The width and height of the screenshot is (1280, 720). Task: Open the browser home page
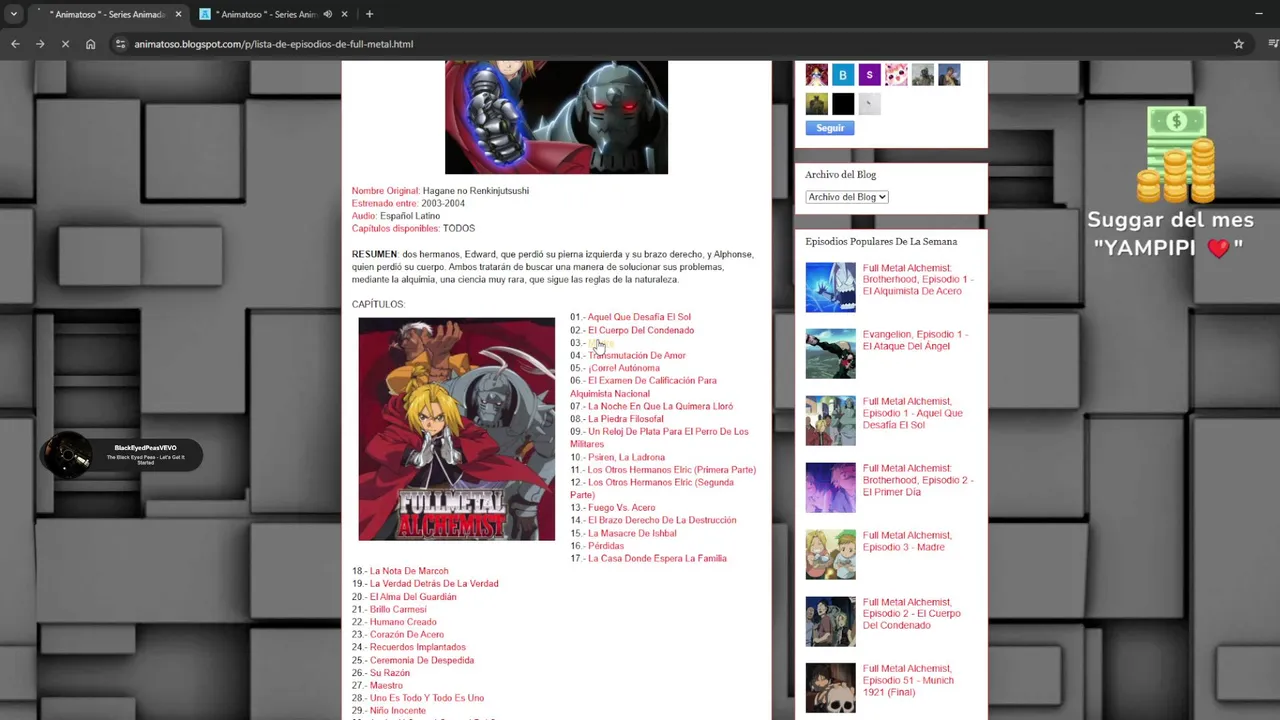(x=90, y=44)
